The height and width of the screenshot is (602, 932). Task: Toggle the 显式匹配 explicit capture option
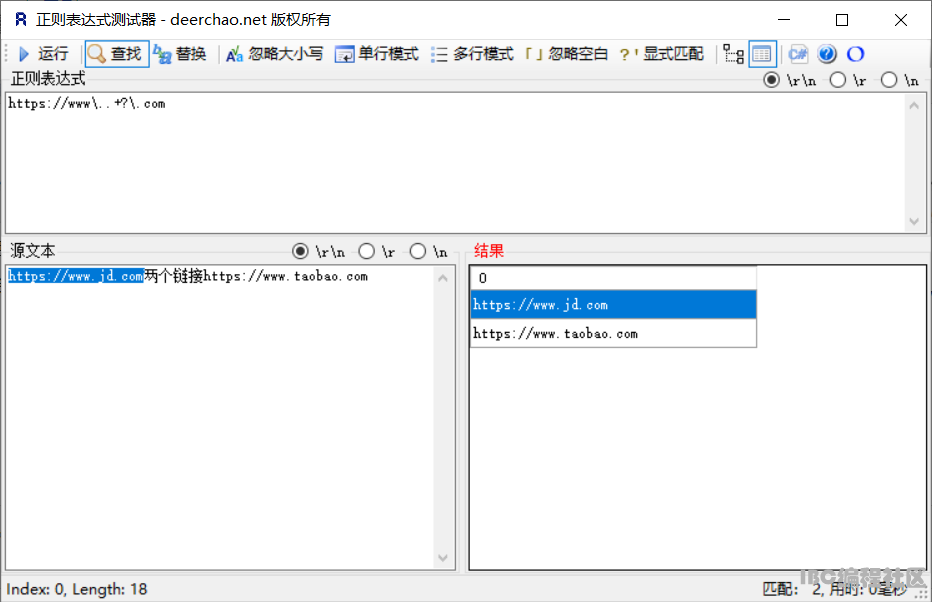(661, 54)
